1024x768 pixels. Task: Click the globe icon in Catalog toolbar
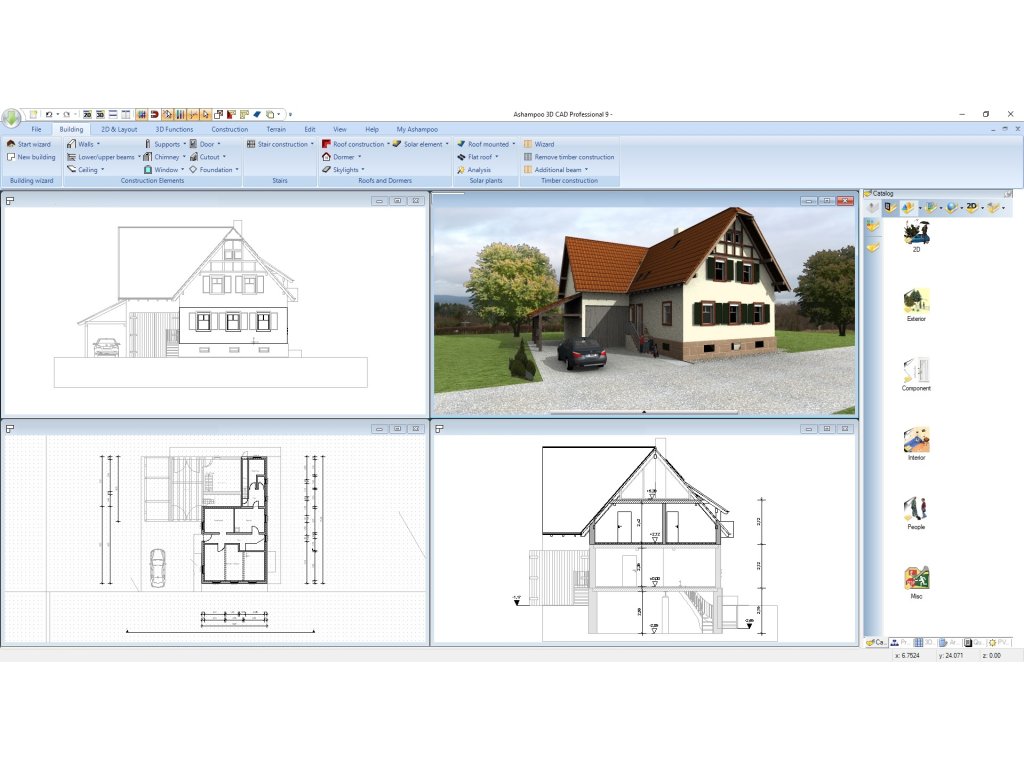pyautogui.click(x=952, y=208)
